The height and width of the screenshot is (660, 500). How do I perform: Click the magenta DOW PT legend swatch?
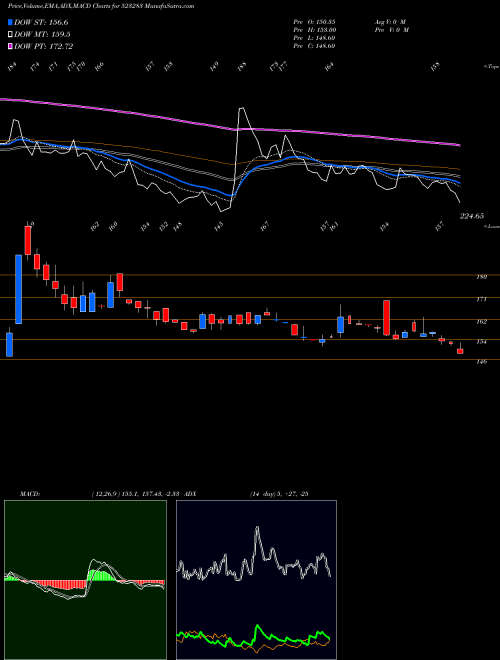coord(10,46)
